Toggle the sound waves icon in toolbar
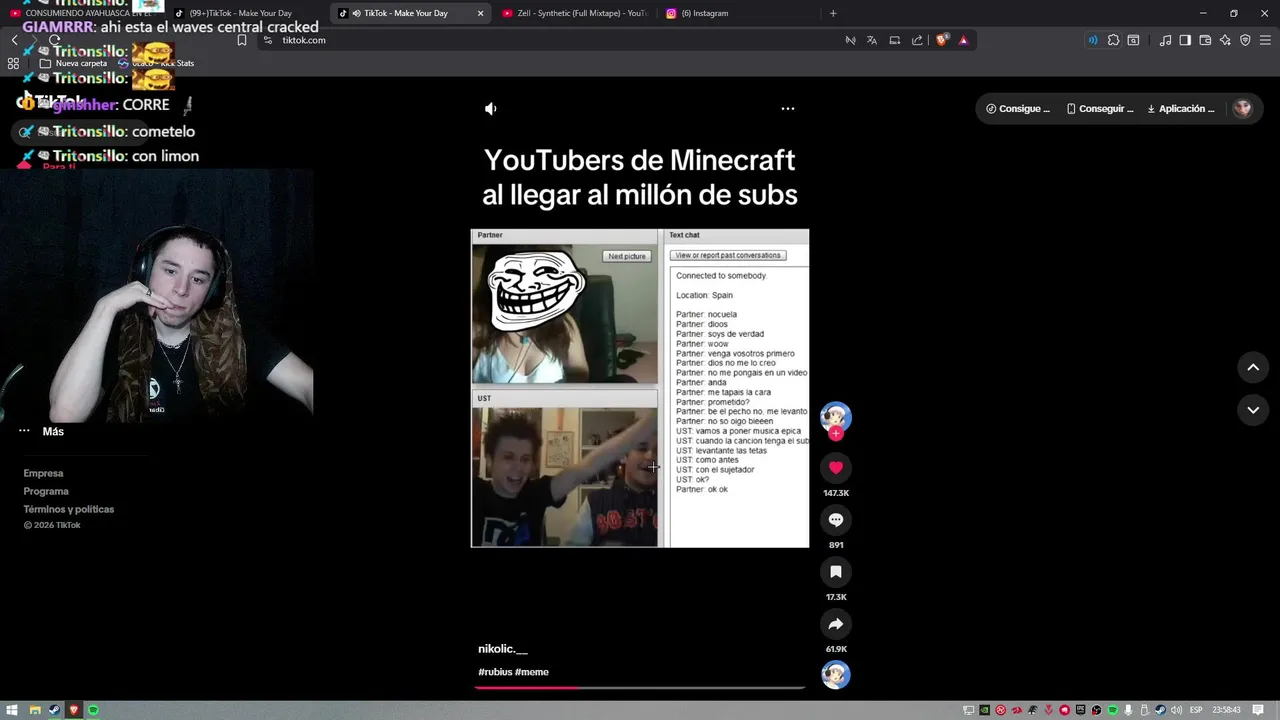Screen dimensions: 1280x720 coord(1092,40)
